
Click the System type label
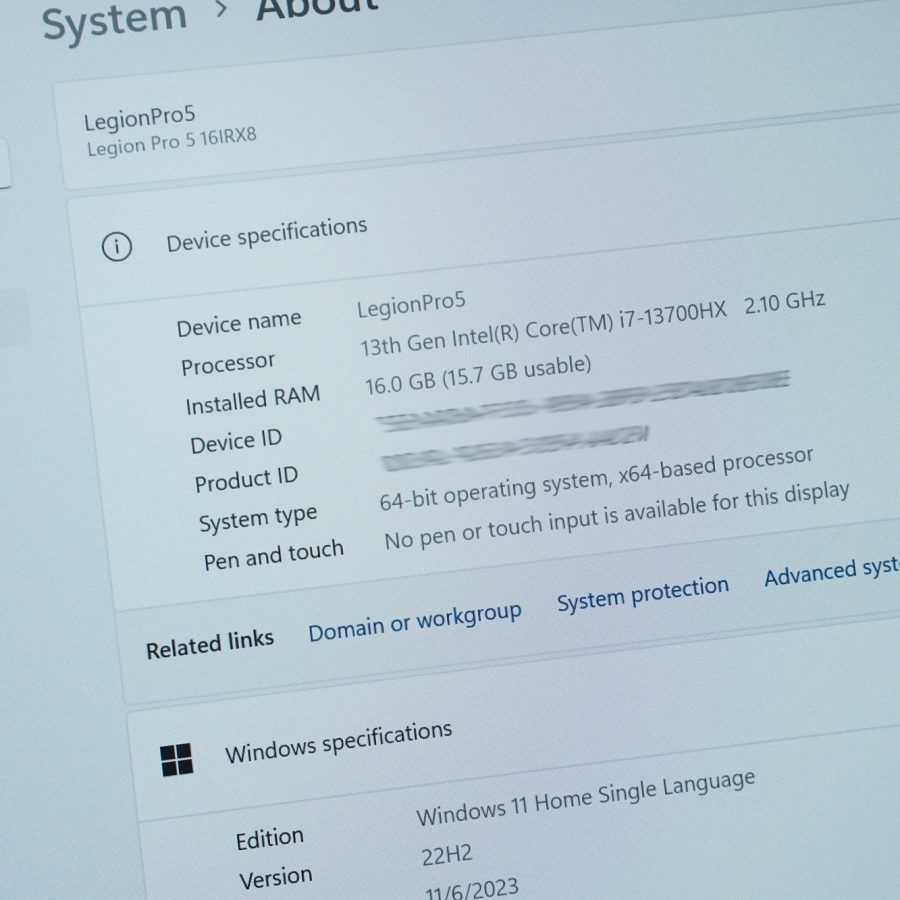258,518
